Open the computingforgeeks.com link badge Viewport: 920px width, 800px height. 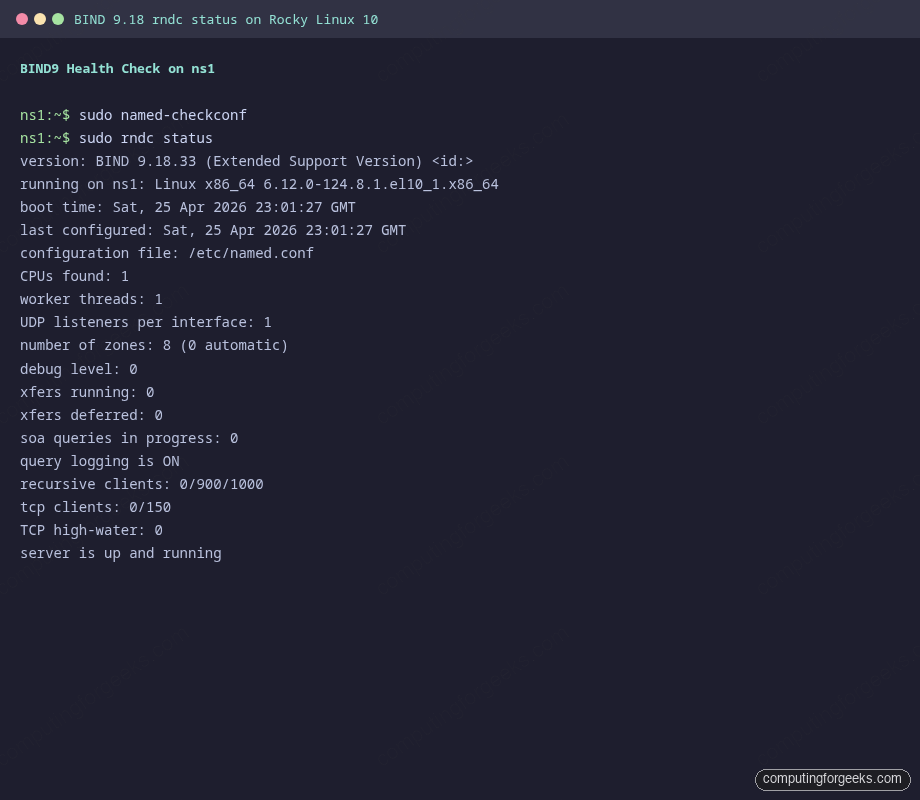(832, 779)
